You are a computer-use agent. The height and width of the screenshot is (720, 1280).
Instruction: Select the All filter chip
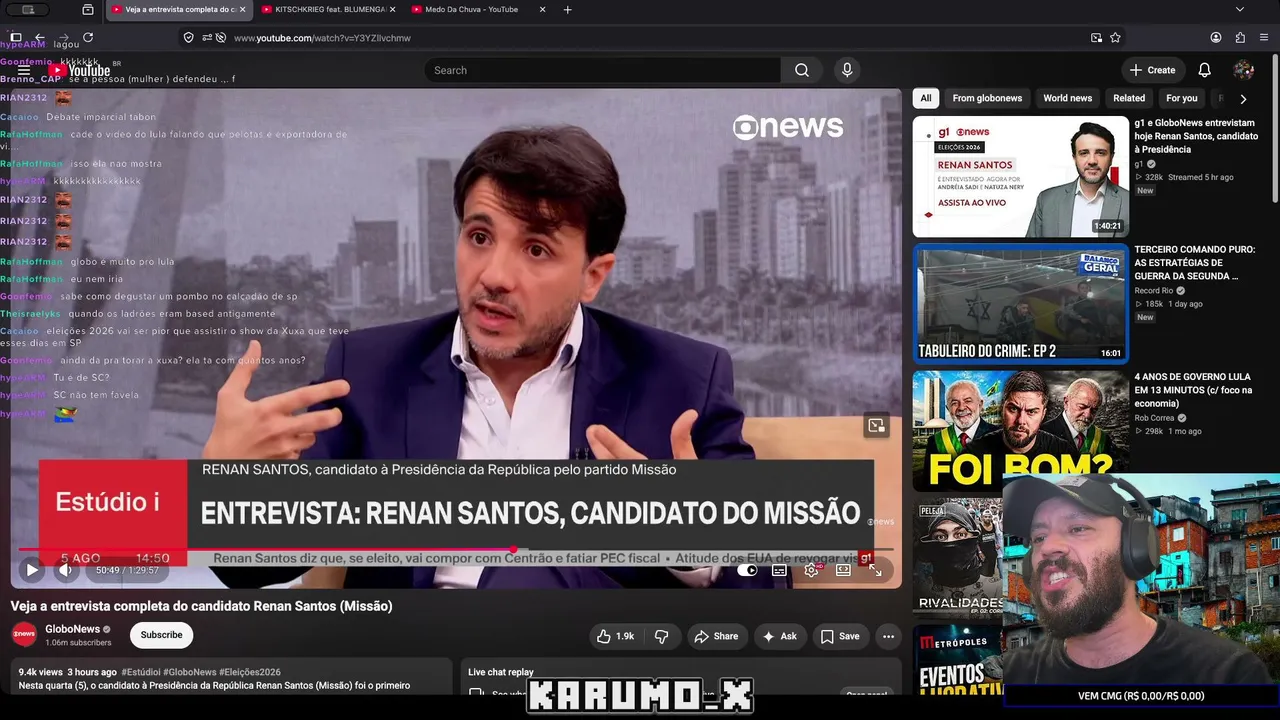926,98
